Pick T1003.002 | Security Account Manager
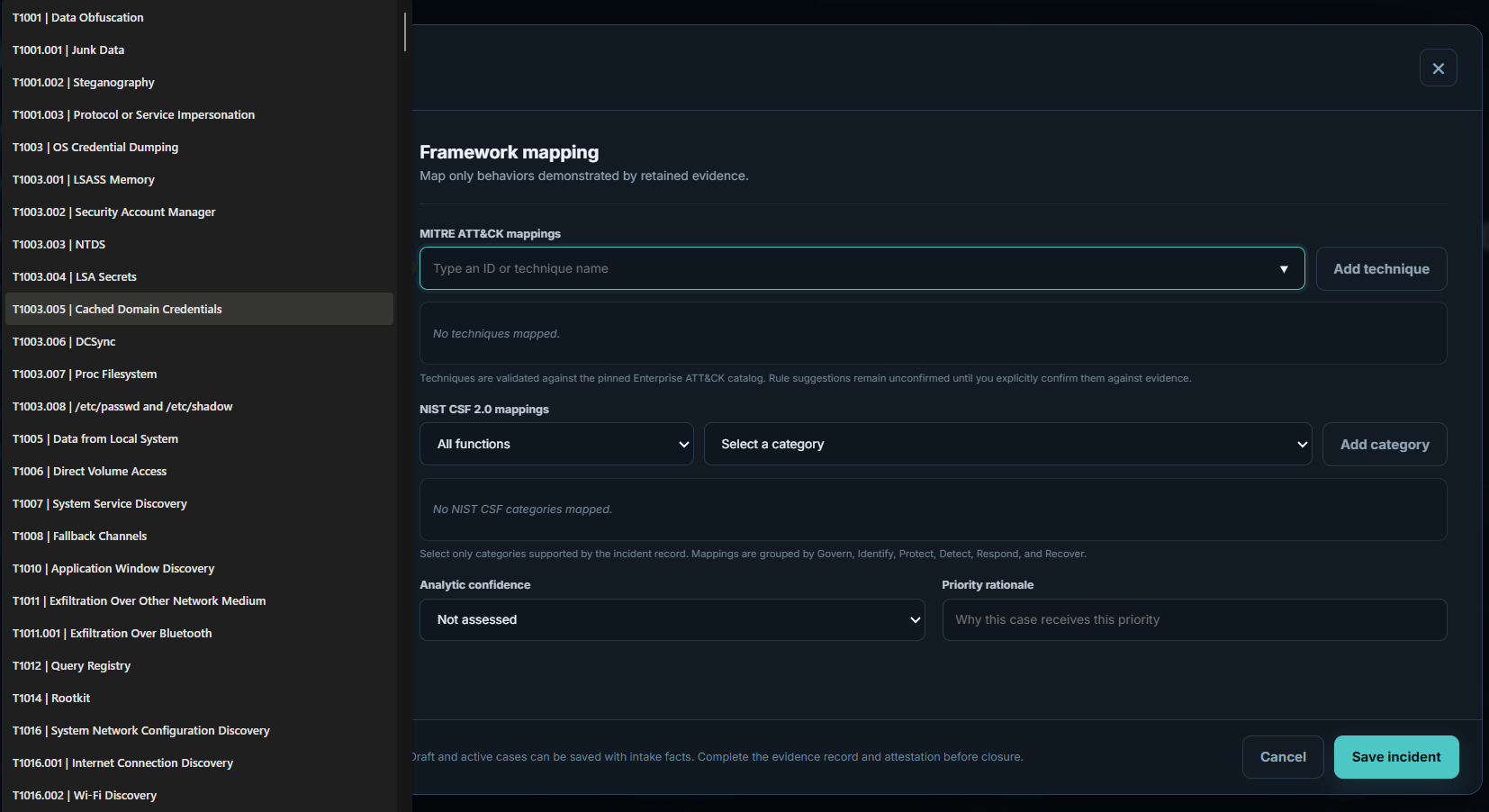 tap(199, 212)
